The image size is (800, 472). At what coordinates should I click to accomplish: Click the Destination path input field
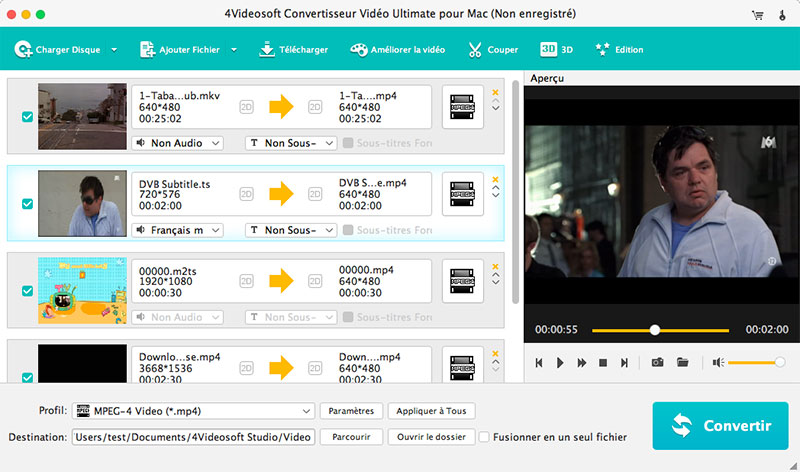(192, 437)
